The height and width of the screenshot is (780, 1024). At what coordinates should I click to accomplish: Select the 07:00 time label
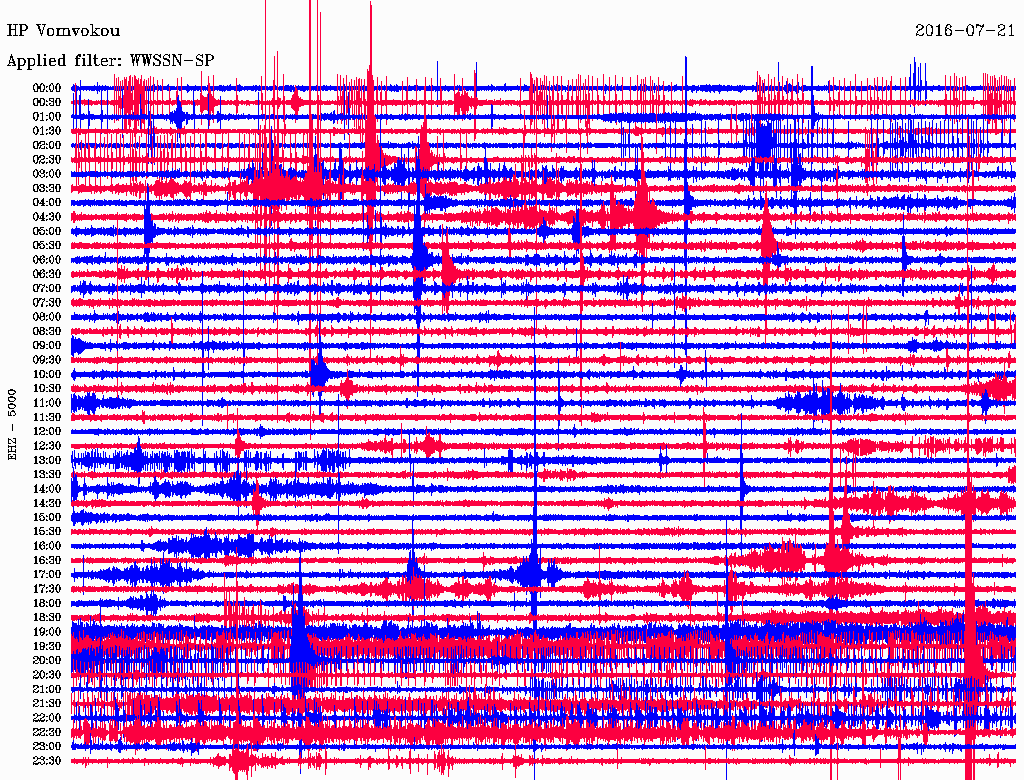point(47,288)
